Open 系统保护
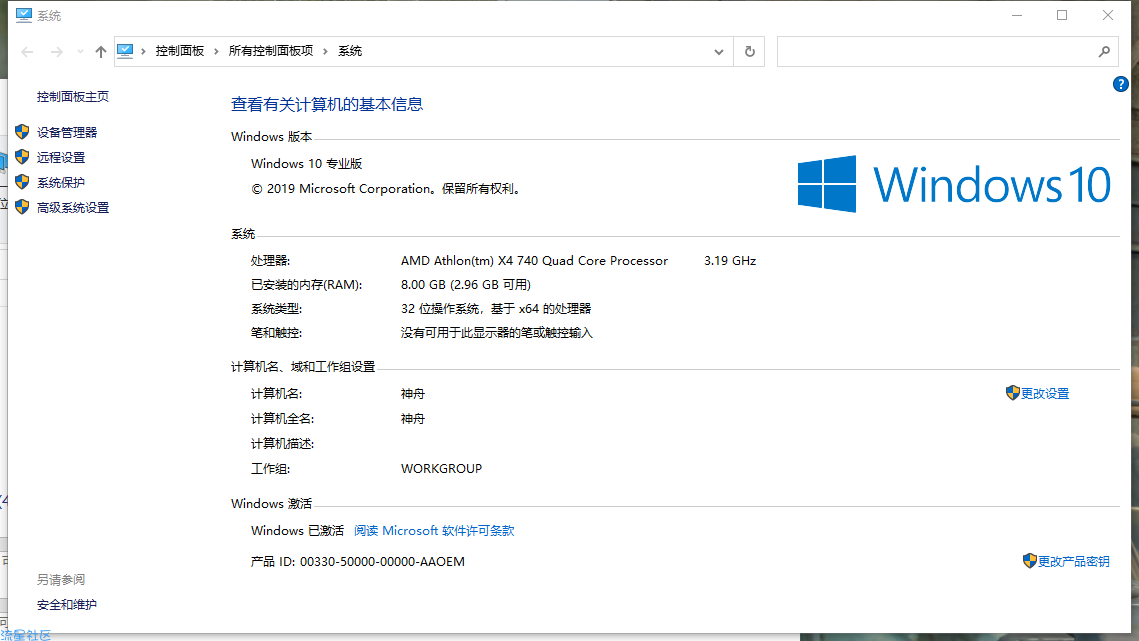Image resolution: width=1139 pixels, height=641 pixels. click(x=61, y=182)
